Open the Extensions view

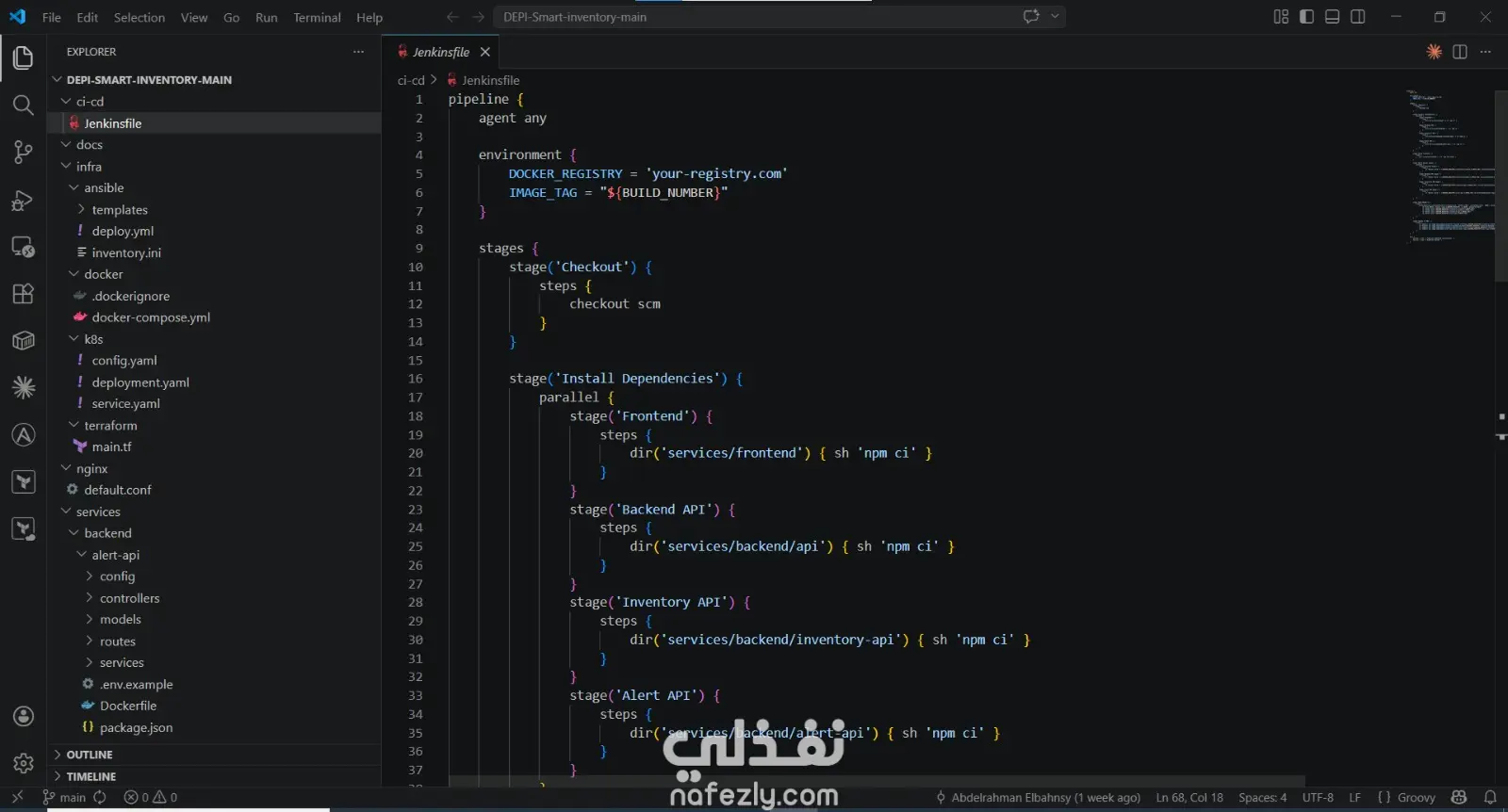coord(24,294)
